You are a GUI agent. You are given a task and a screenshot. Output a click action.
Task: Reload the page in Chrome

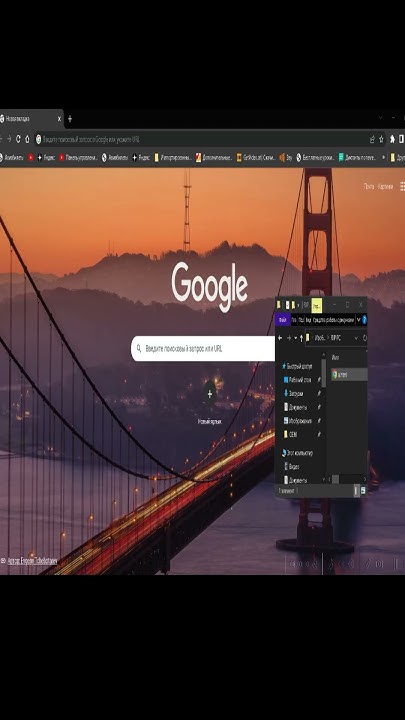coord(18,139)
